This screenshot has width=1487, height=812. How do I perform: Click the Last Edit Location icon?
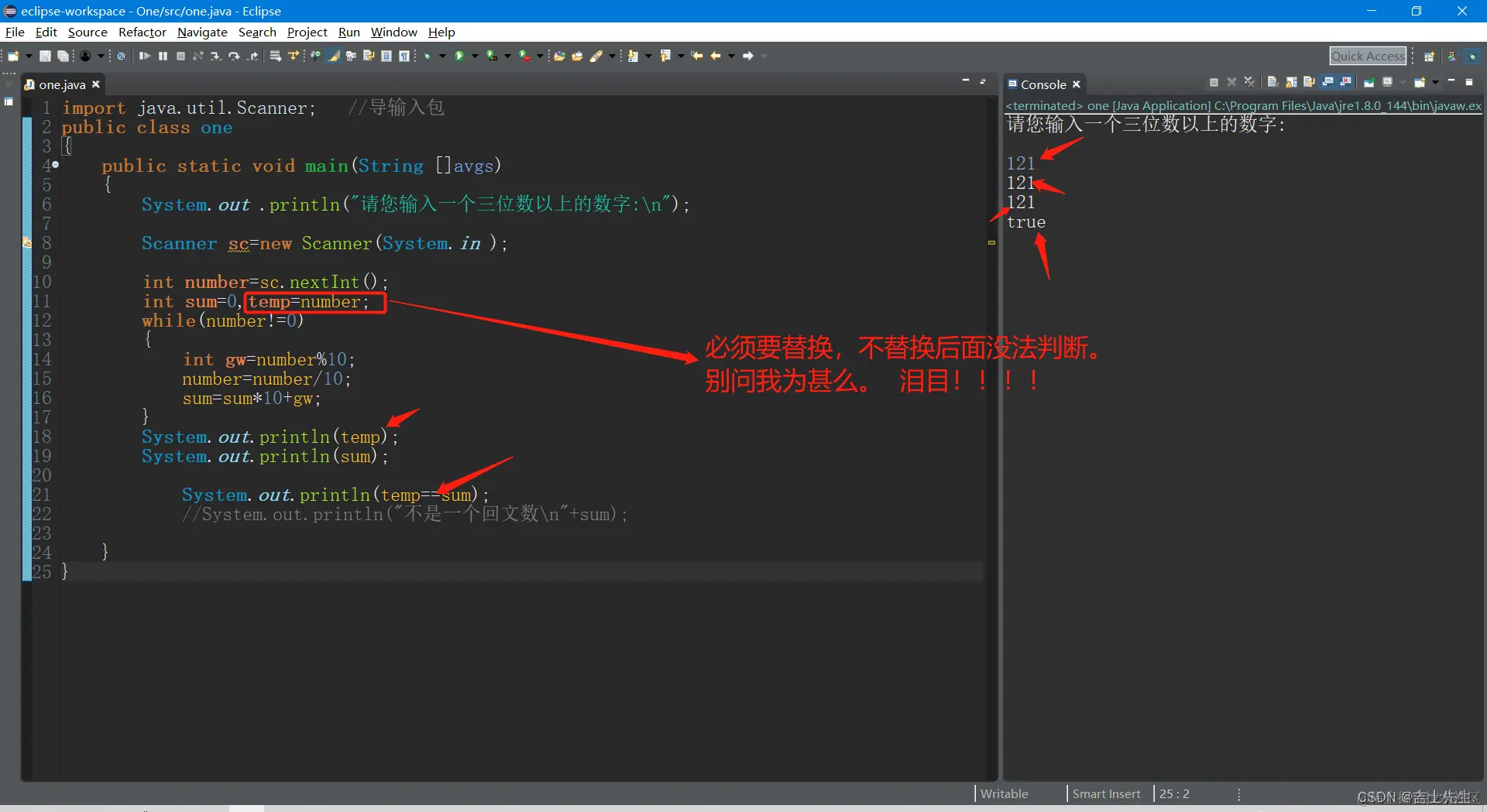(x=697, y=56)
